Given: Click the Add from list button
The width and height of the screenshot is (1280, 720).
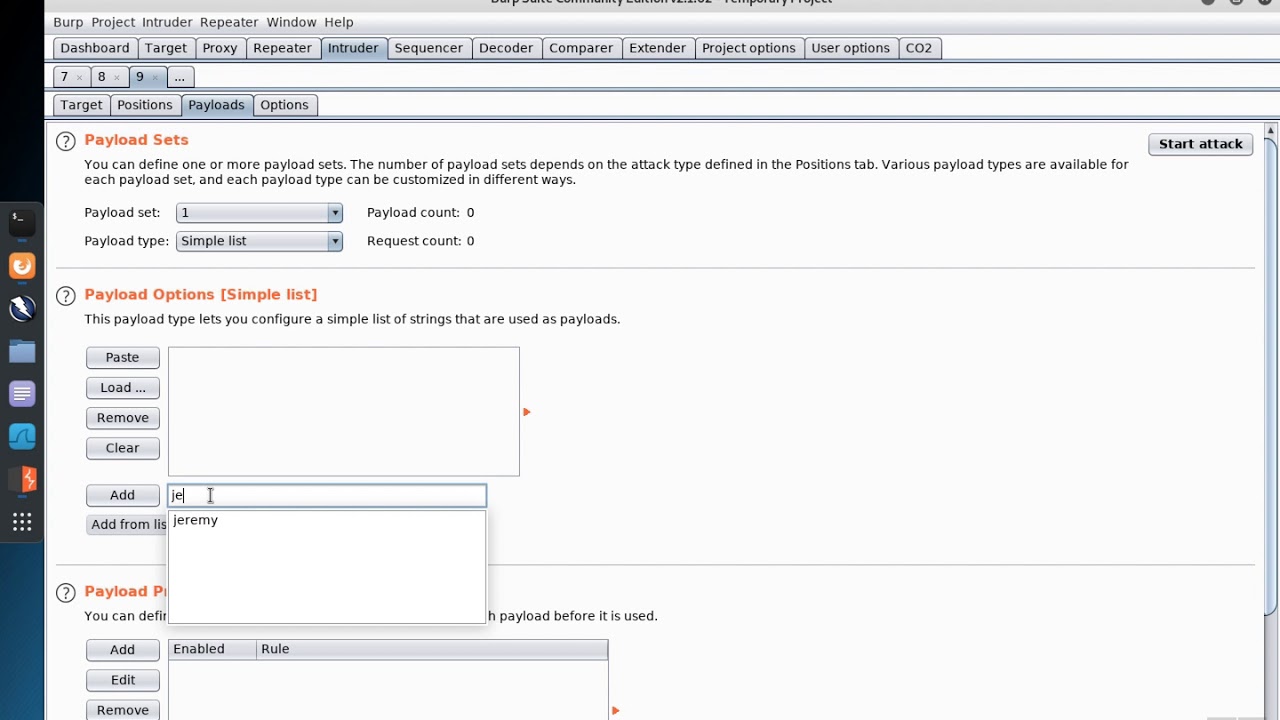Looking at the screenshot, I should click(127, 524).
